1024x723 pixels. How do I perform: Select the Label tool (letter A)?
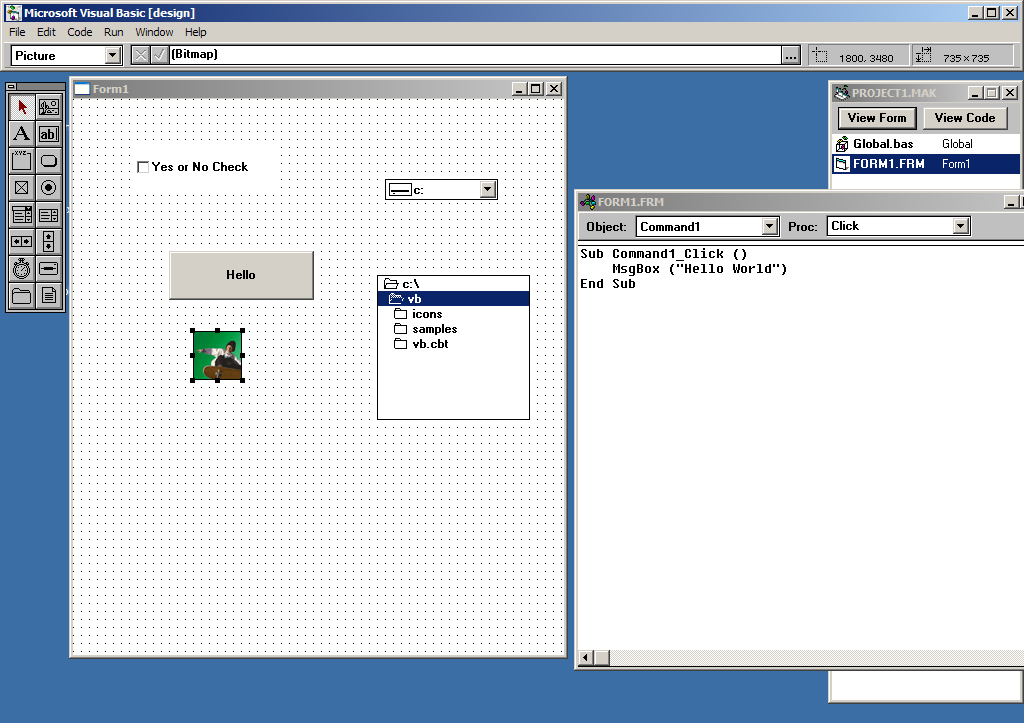[x=22, y=134]
